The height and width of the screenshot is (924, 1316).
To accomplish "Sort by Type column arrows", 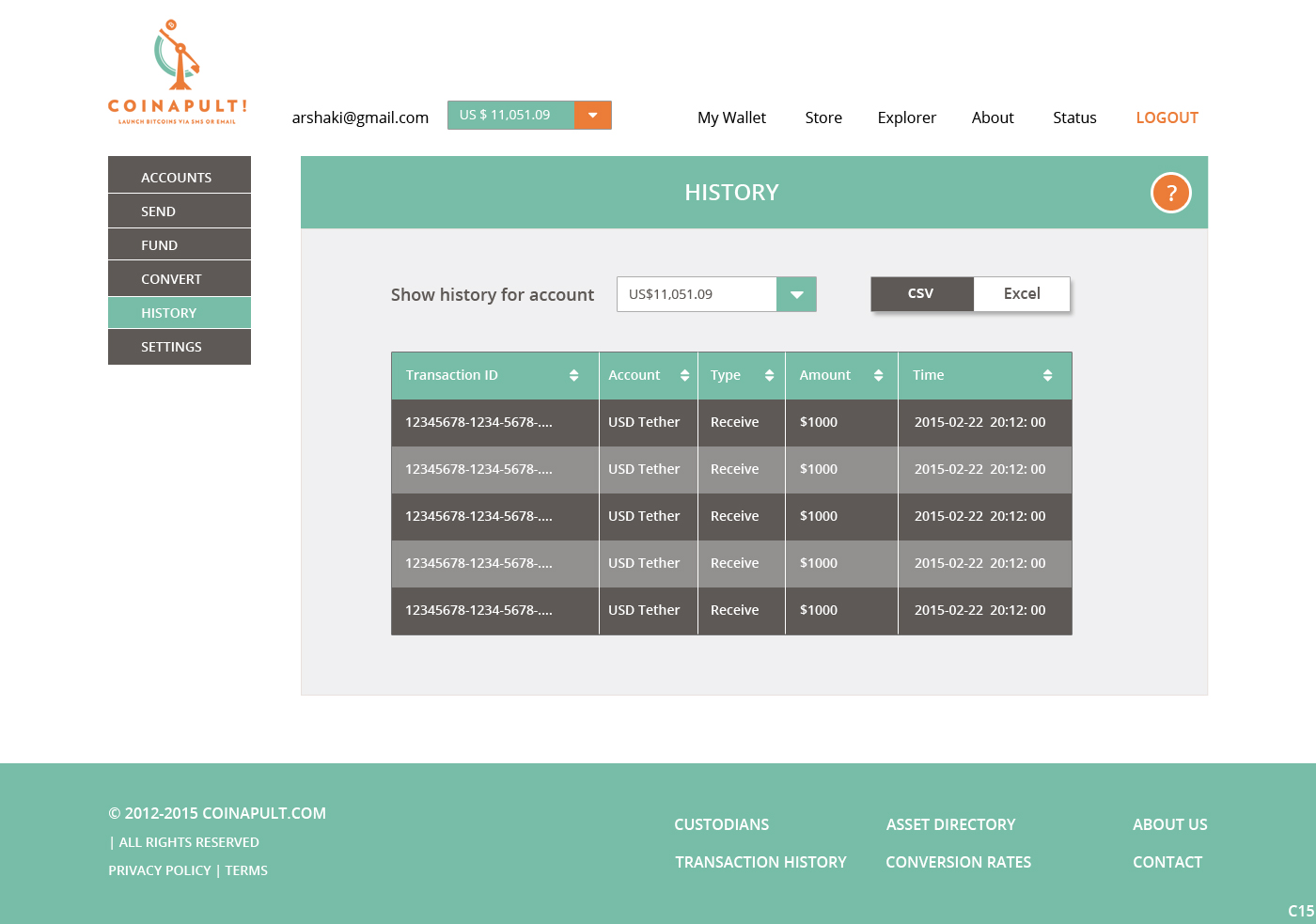I will coord(769,375).
